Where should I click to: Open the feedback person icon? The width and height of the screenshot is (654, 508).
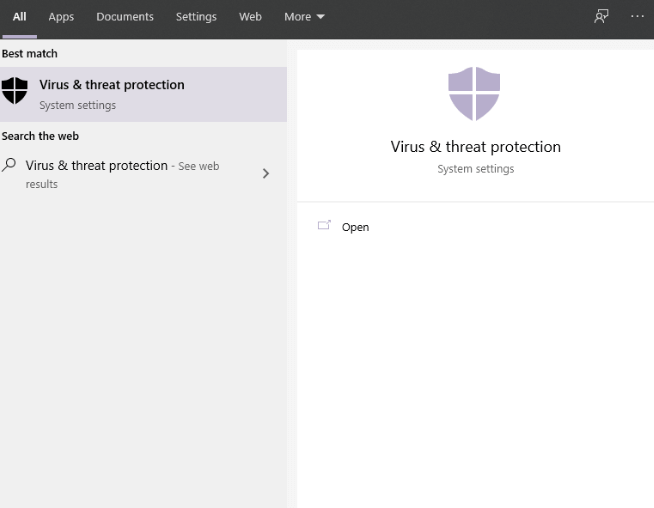click(601, 17)
